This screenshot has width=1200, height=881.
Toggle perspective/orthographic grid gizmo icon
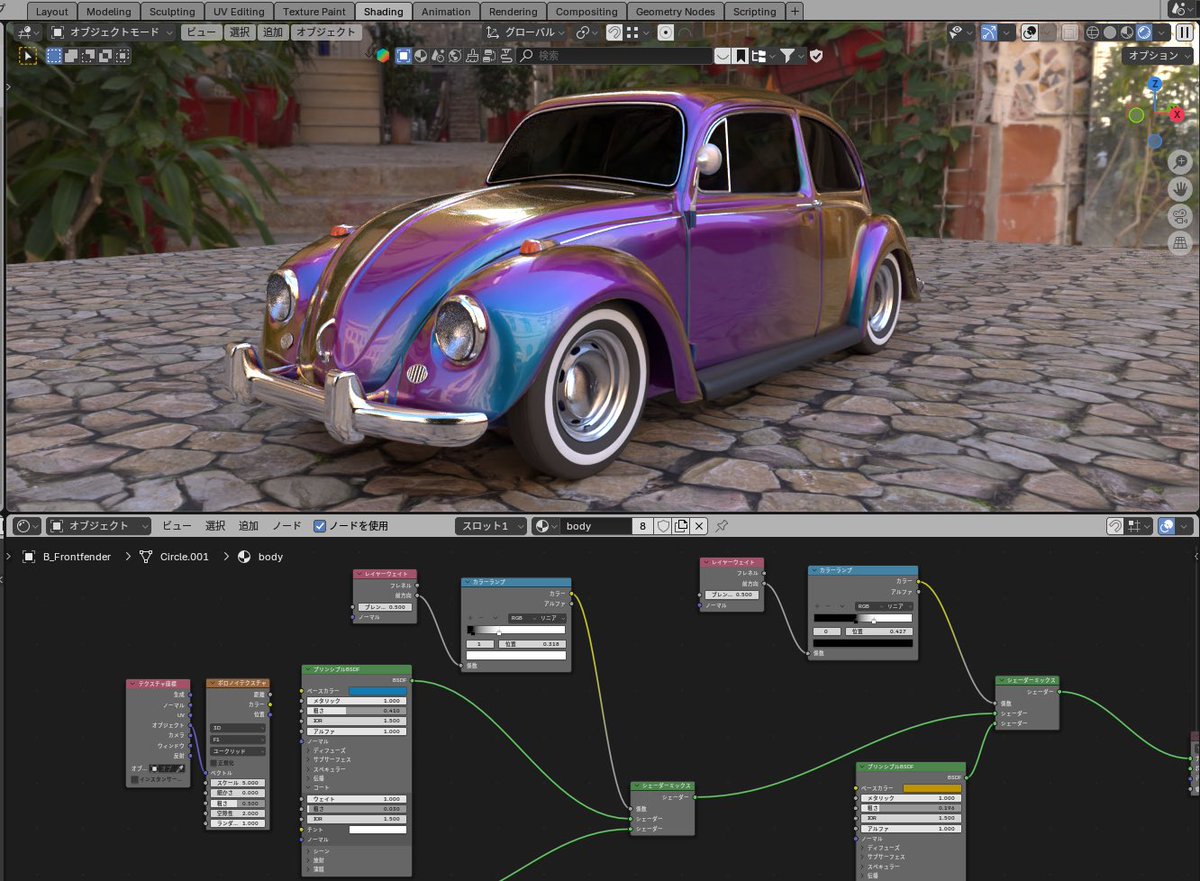(1181, 242)
